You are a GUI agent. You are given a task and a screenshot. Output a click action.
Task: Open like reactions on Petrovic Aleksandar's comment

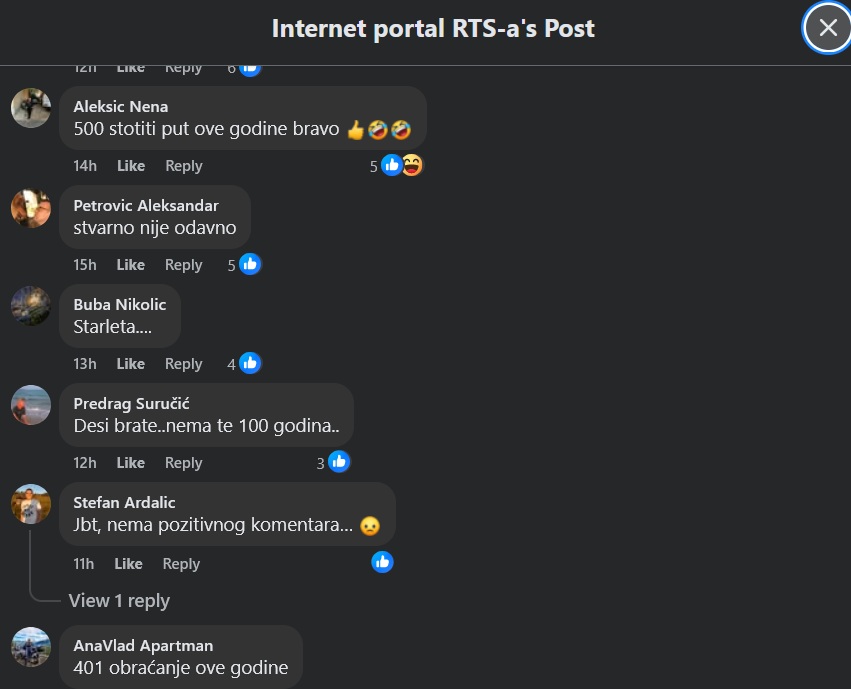(x=250, y=264)
